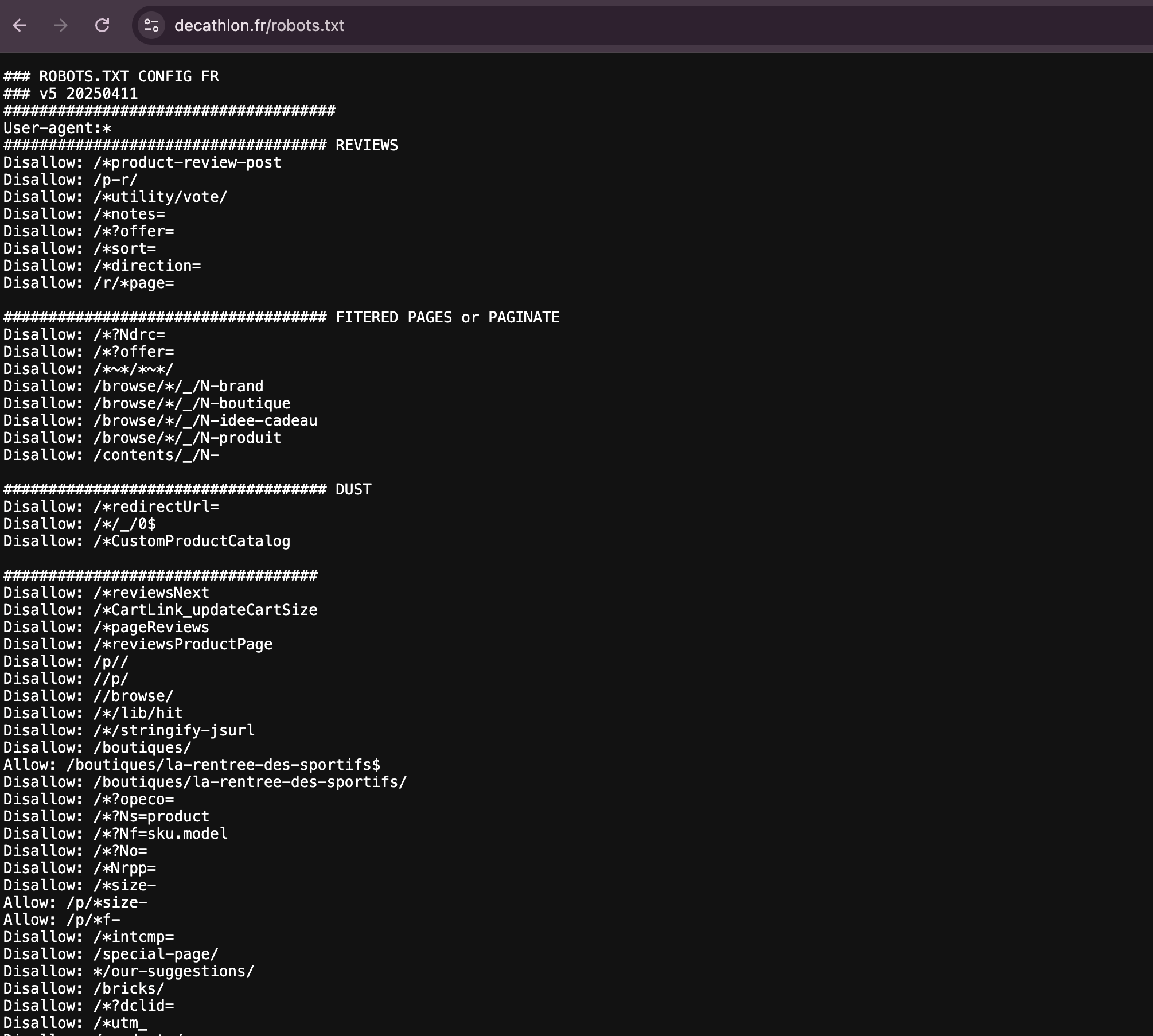1153x1036 pixels.
Task: Click "Disallow: /*?dclid="
Action: coord(89,1006)
